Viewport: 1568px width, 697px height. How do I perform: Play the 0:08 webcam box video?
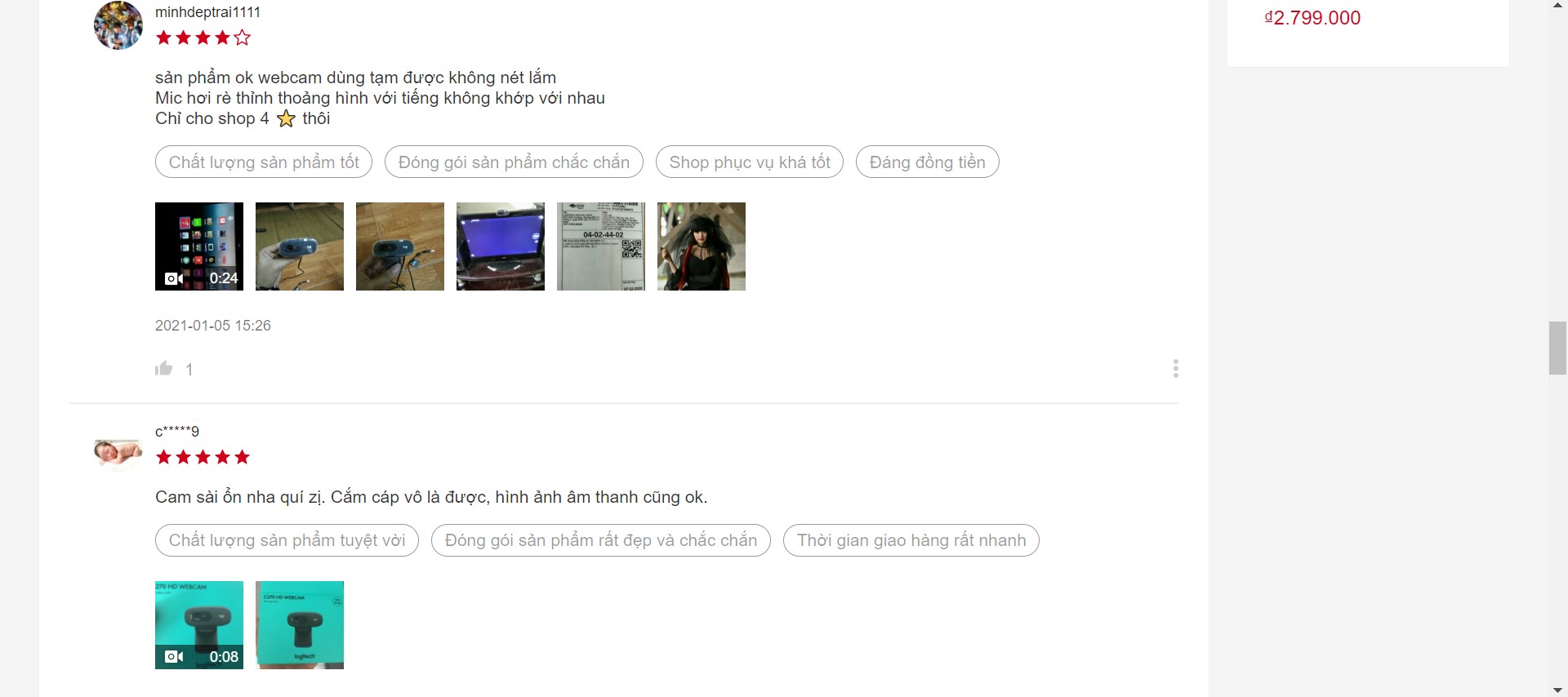pyautogui.click(x=199, y=625)
